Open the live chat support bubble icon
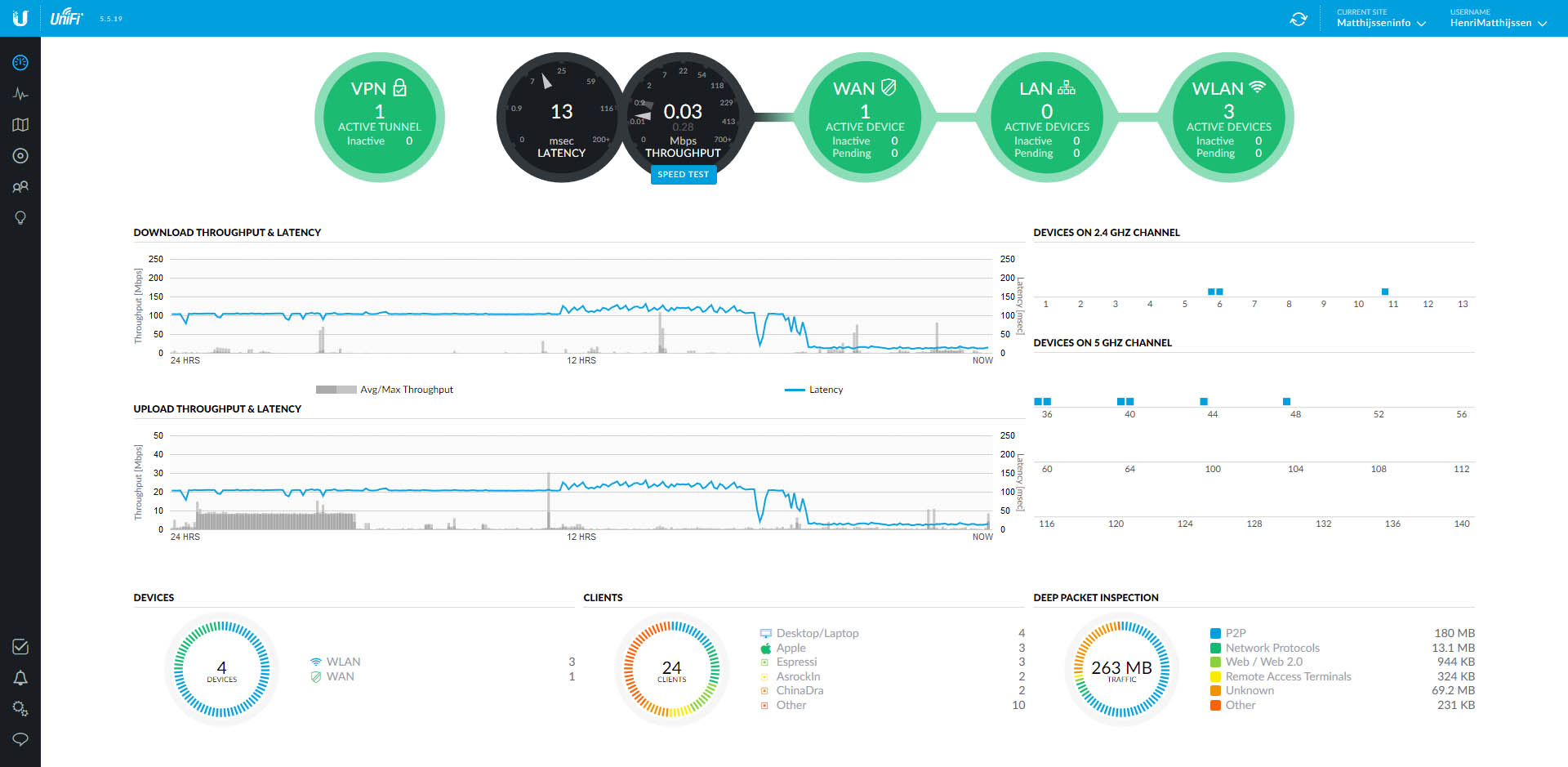The height and width of the screenshot is (767, 1568). [x=20, y=739]
